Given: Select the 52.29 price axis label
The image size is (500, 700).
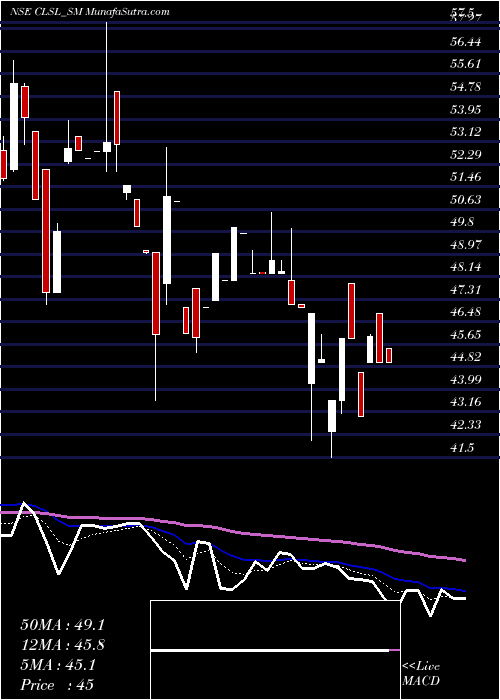Looking at the screenshot, I should tap(465, 155).
